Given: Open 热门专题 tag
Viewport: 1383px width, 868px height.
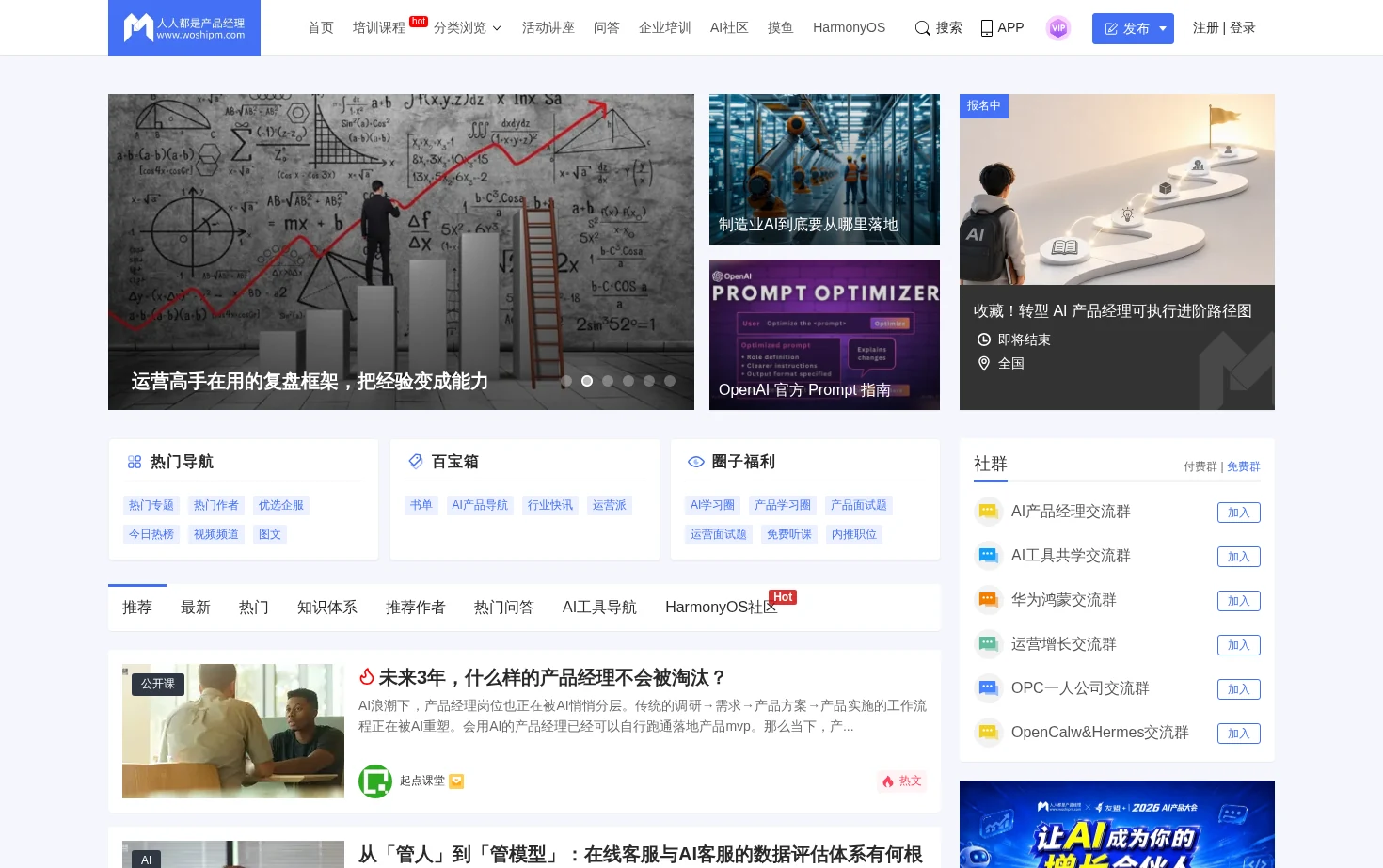Looking at the screenshot, I should click(151, 505).
